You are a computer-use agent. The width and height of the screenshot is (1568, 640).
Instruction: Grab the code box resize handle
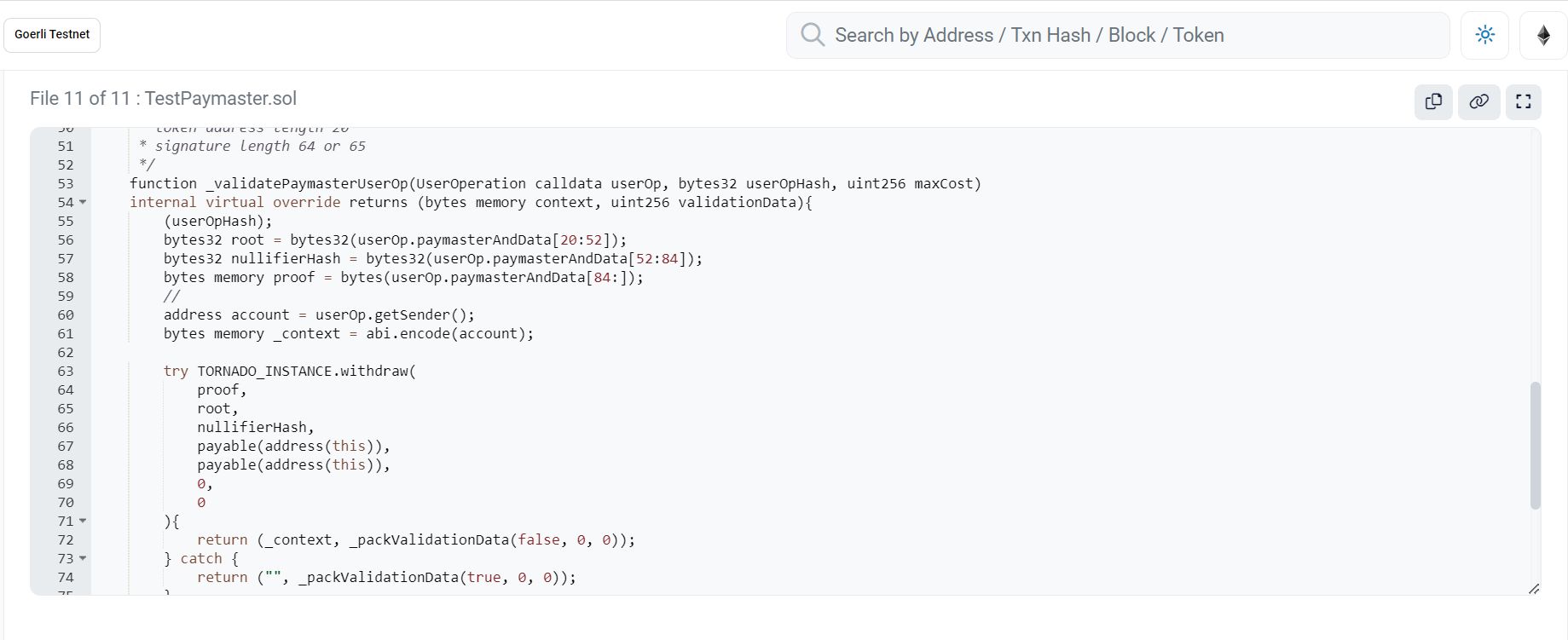point(1534,588)
